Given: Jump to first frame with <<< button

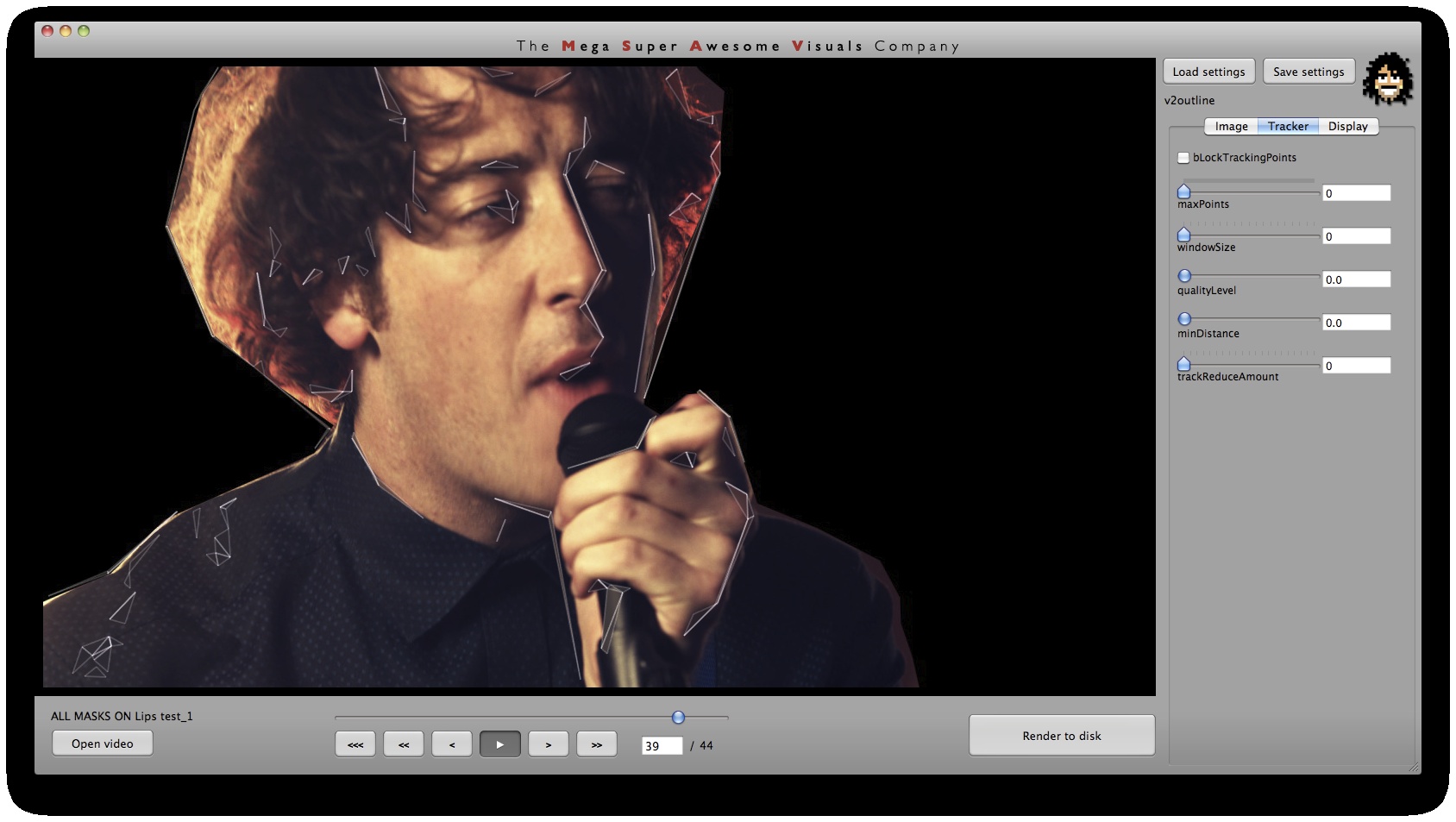Looking at the screenshot, I should [x=355, y=744].
